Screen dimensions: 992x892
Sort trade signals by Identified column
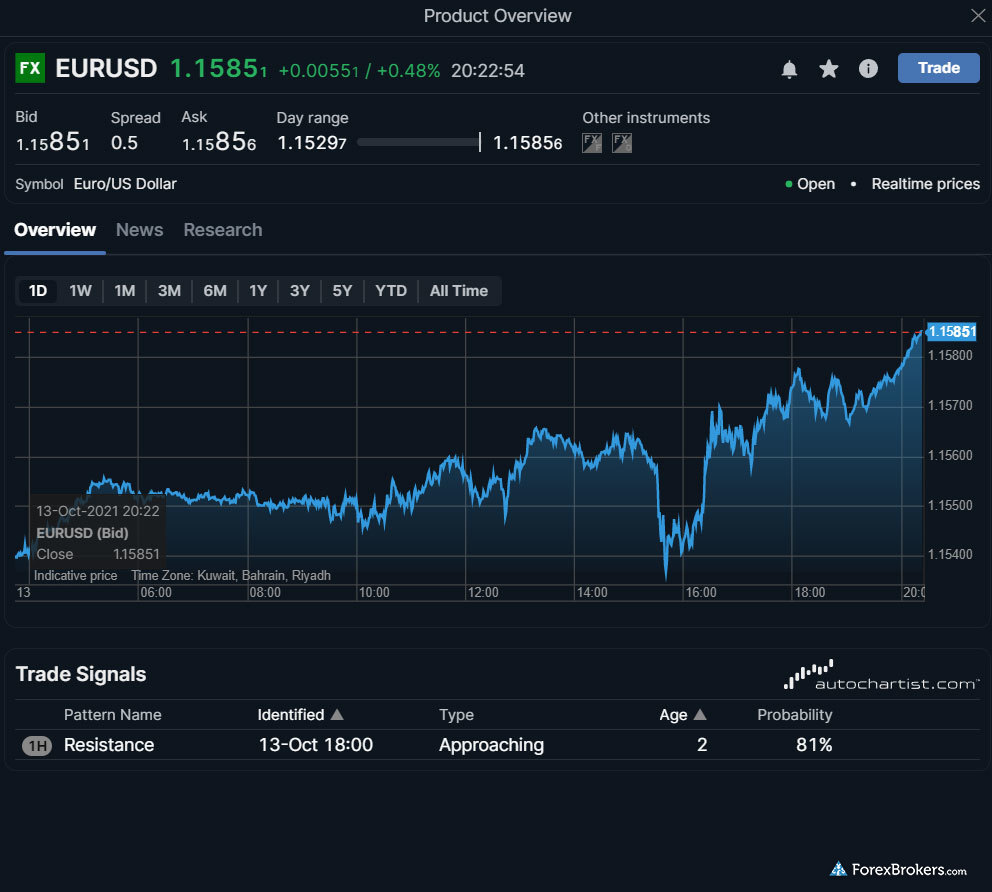click(300, 715)
